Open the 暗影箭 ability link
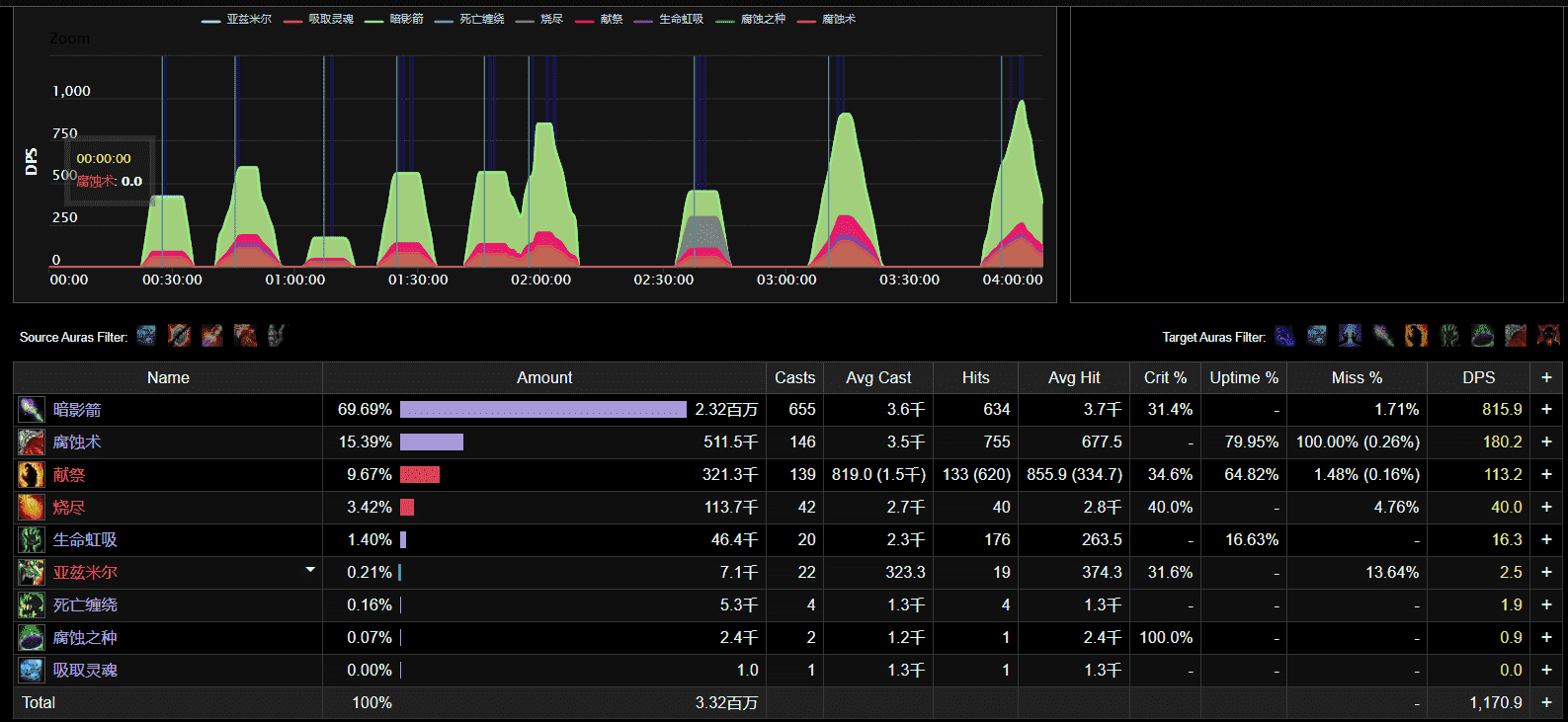Screen dimensions: 1568x722 pos(77,410)
